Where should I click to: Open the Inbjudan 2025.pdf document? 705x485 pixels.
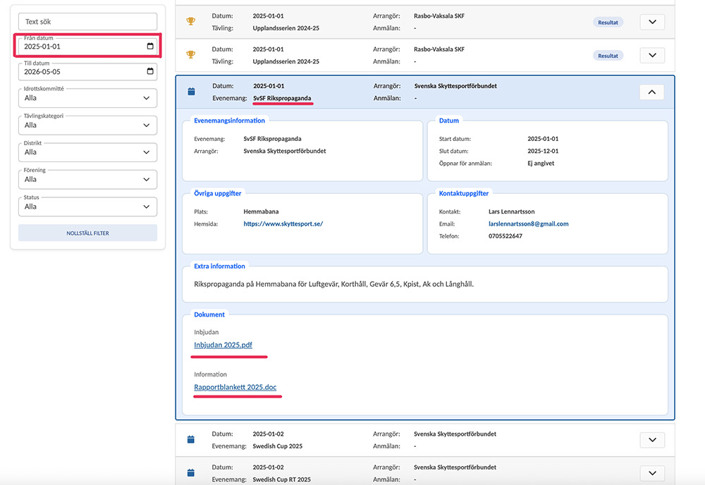(223, 345)
